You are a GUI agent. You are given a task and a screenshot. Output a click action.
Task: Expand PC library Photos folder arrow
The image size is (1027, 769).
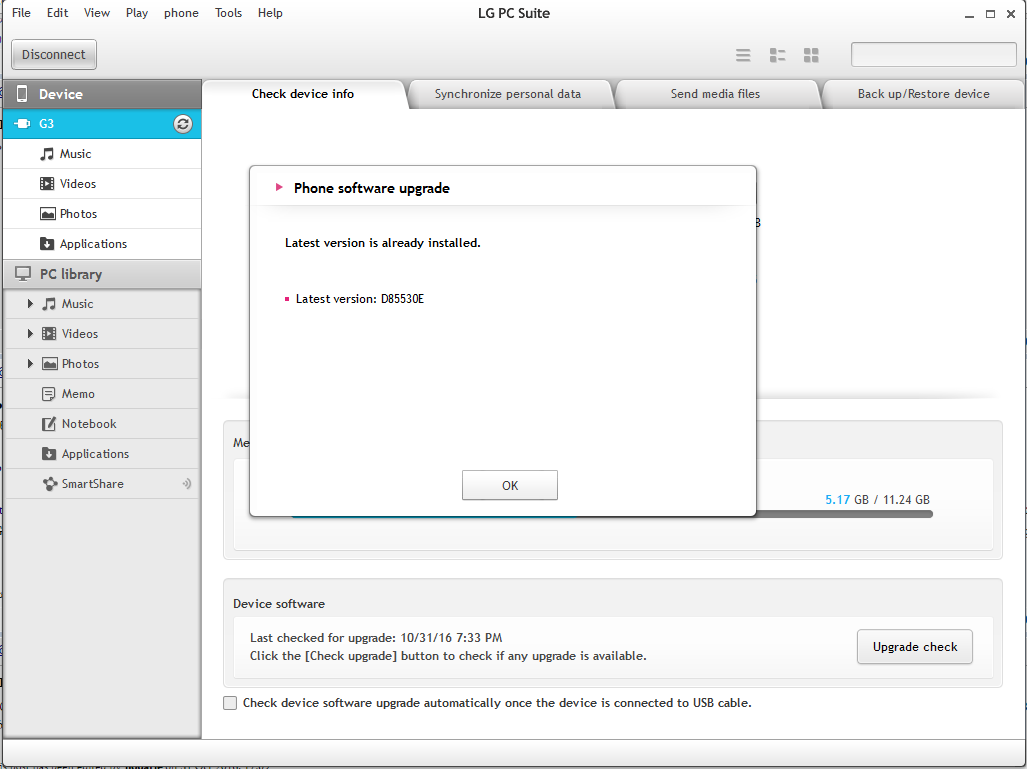[29, 364]
